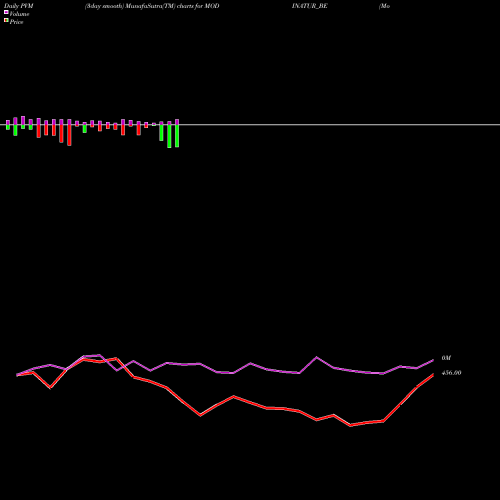
Task: Select the 'Volume' legend label
Action: pos(19,14)
